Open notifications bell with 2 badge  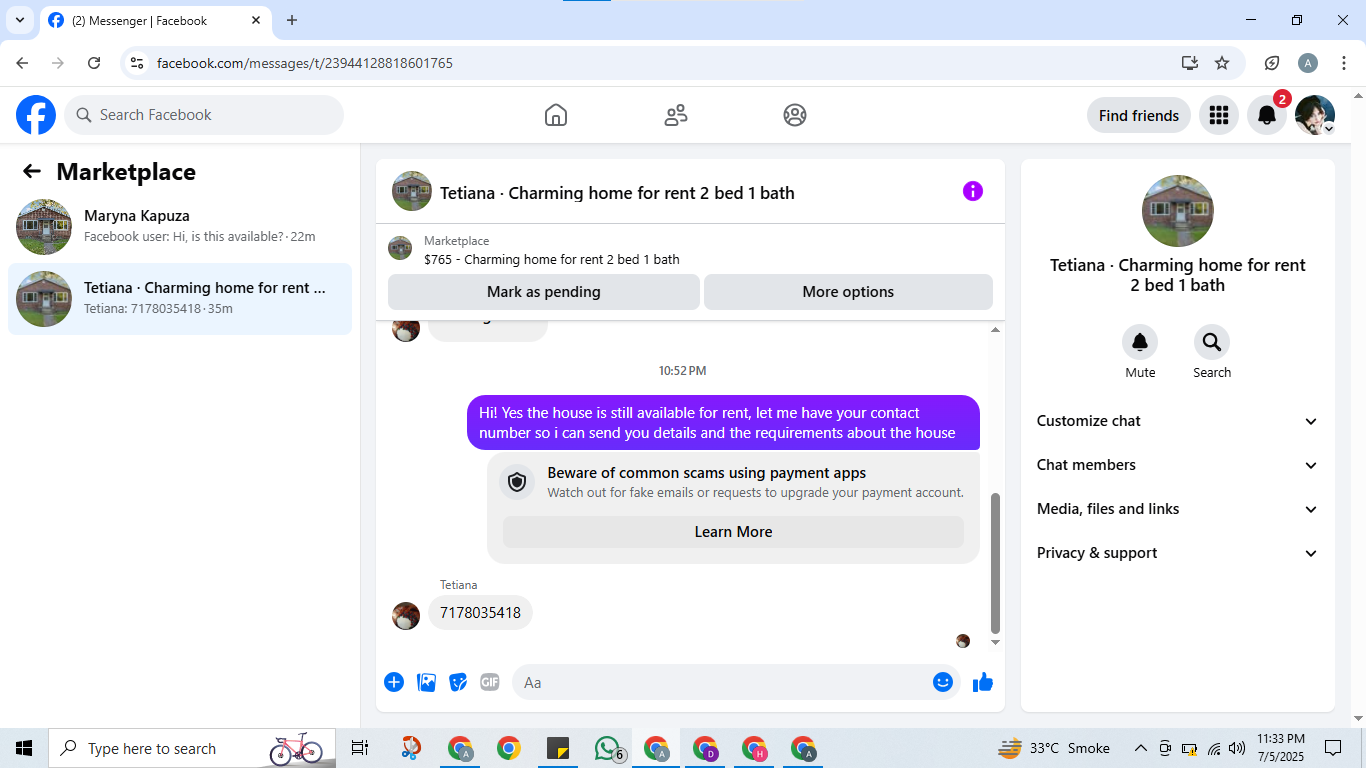point(1267,115)
